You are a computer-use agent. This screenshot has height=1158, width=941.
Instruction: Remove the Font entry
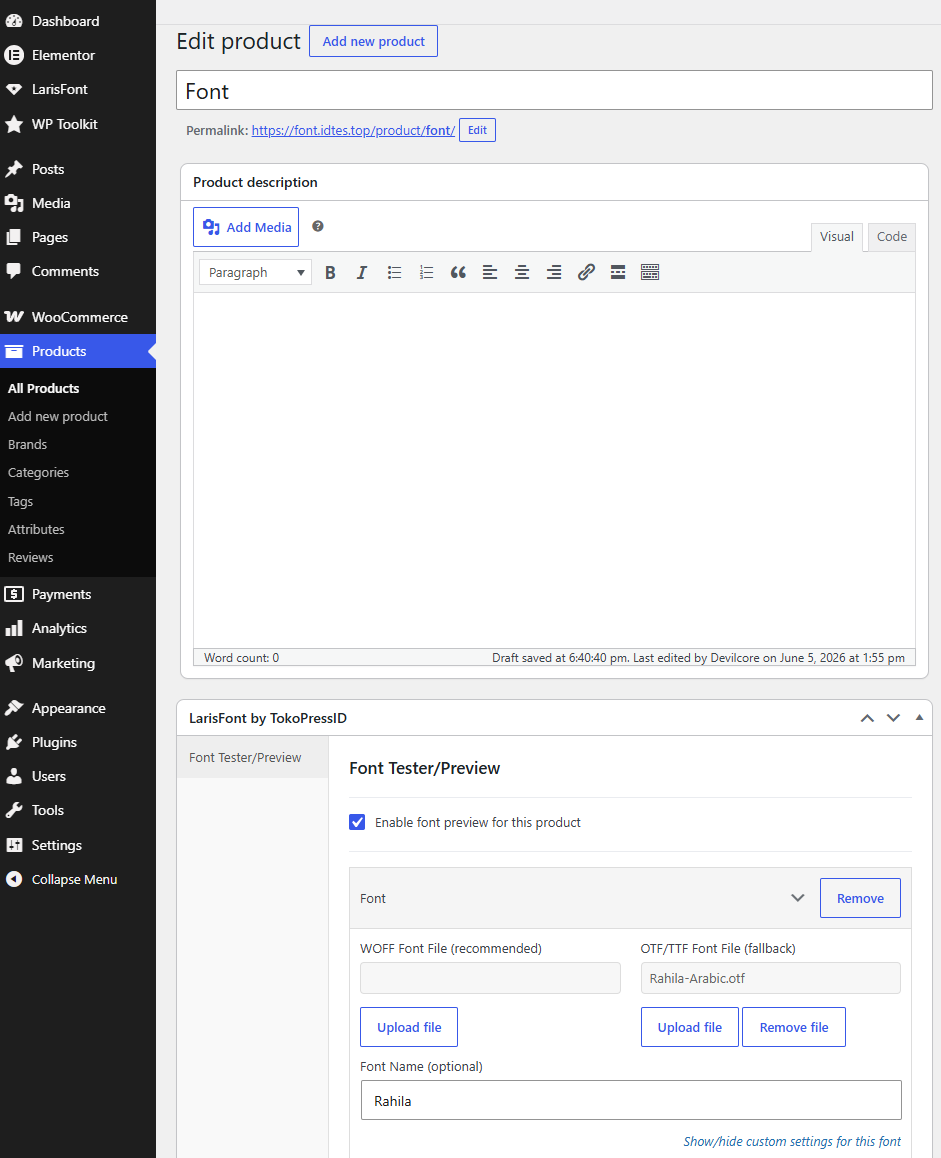click(860, 898)
